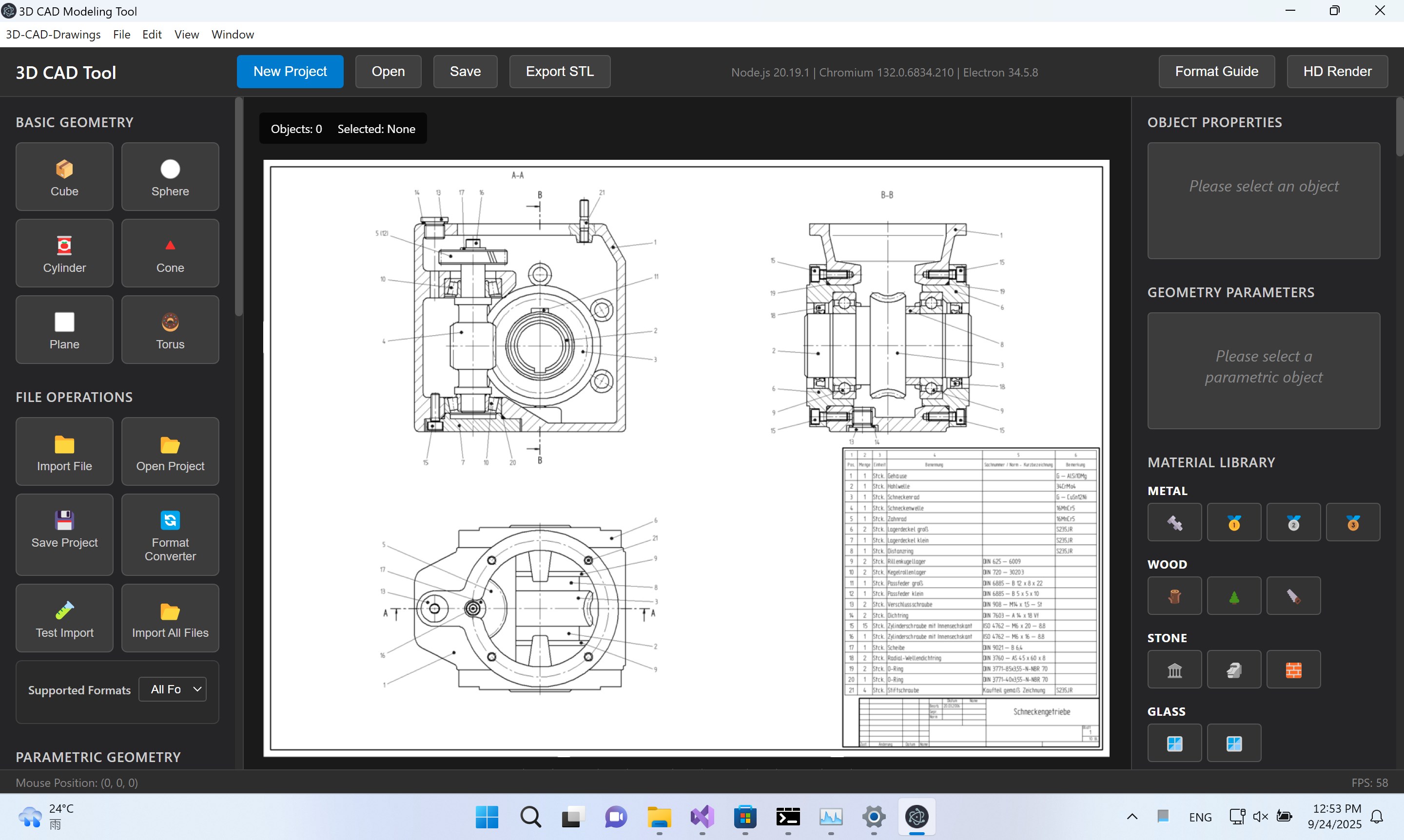The height and width of the screenshot is (840, 1404).
Task: Expand the Window menu
Action: pyautogui.click(x=232, y=35)
